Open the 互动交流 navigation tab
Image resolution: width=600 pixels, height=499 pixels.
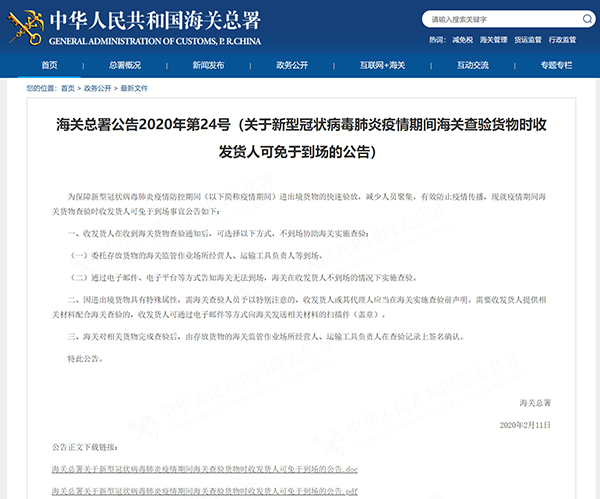pyautogui.click(x=473, y=65)
